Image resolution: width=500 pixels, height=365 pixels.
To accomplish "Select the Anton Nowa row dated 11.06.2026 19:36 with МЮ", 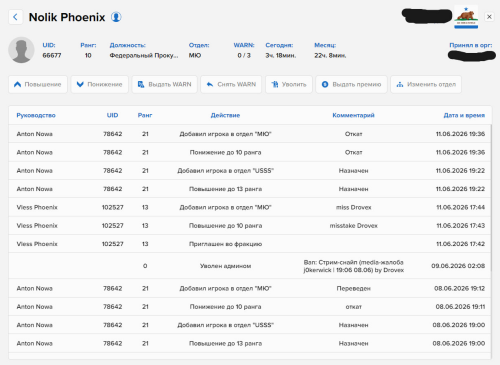I will click(x=250, y=134).
